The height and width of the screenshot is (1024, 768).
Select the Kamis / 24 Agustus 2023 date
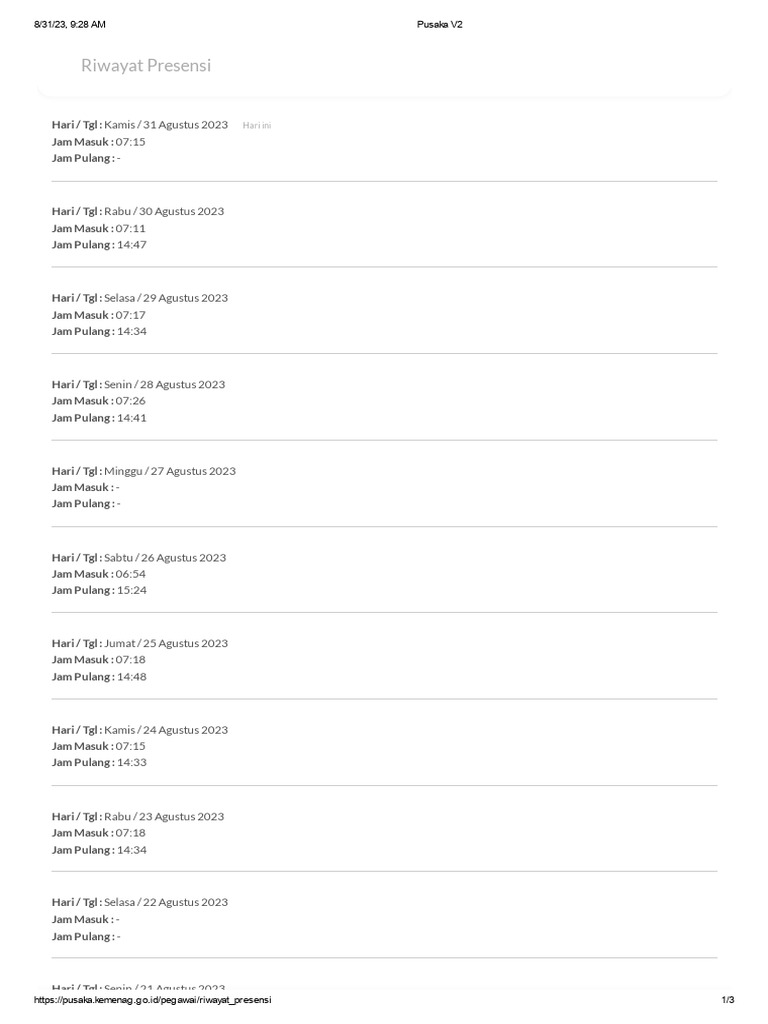pyautogui.click(x=166, y=730)
